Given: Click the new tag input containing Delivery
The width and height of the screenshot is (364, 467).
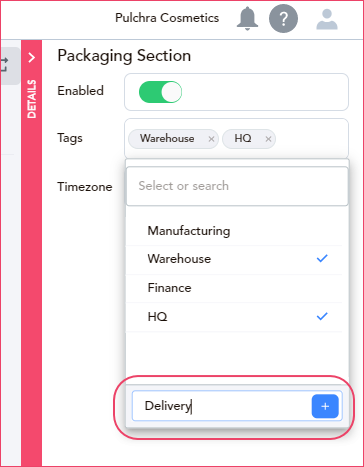Looking at the screenshot, I should point(221,406).
